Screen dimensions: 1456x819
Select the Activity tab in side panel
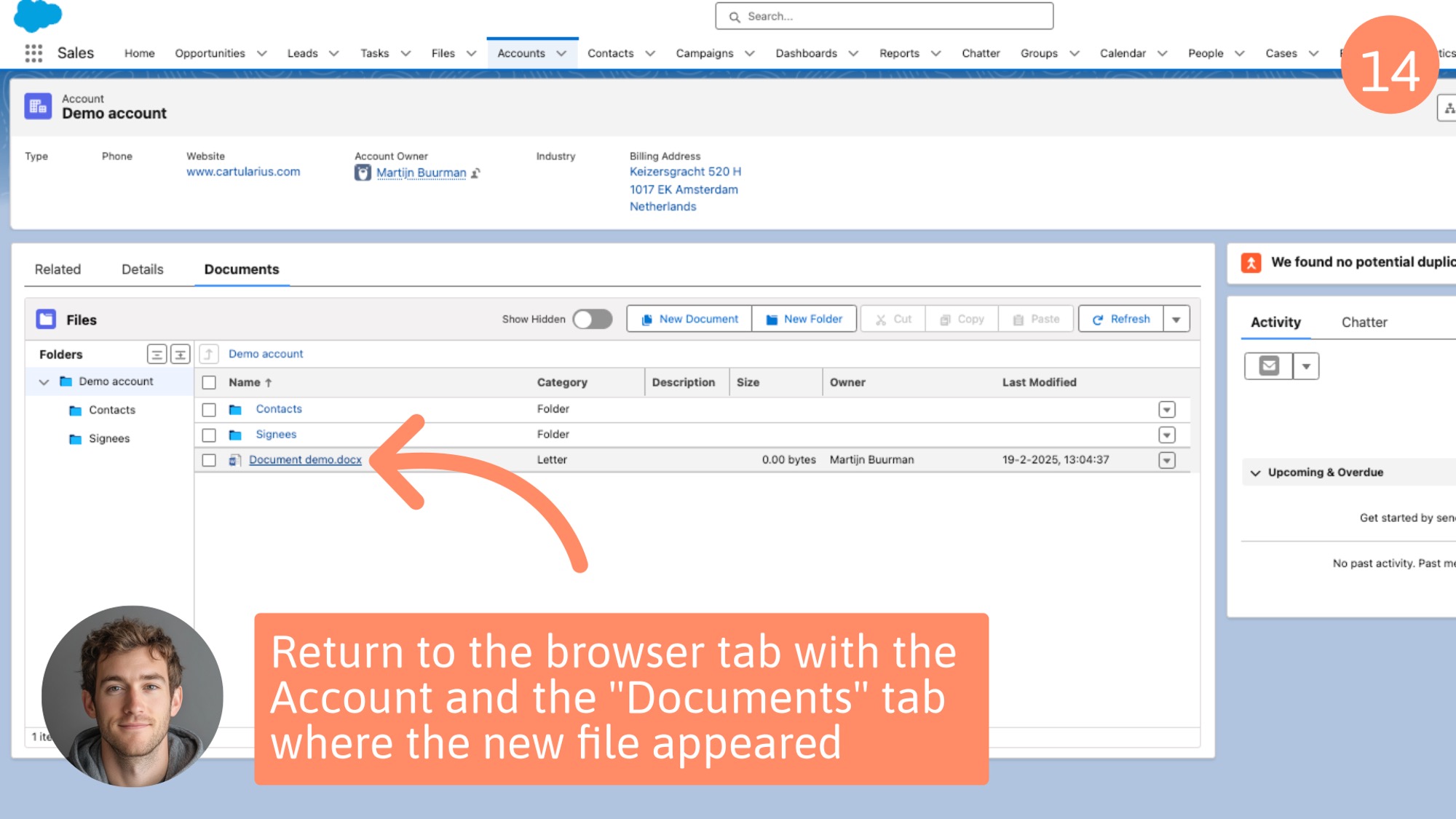pos(1275,322)
